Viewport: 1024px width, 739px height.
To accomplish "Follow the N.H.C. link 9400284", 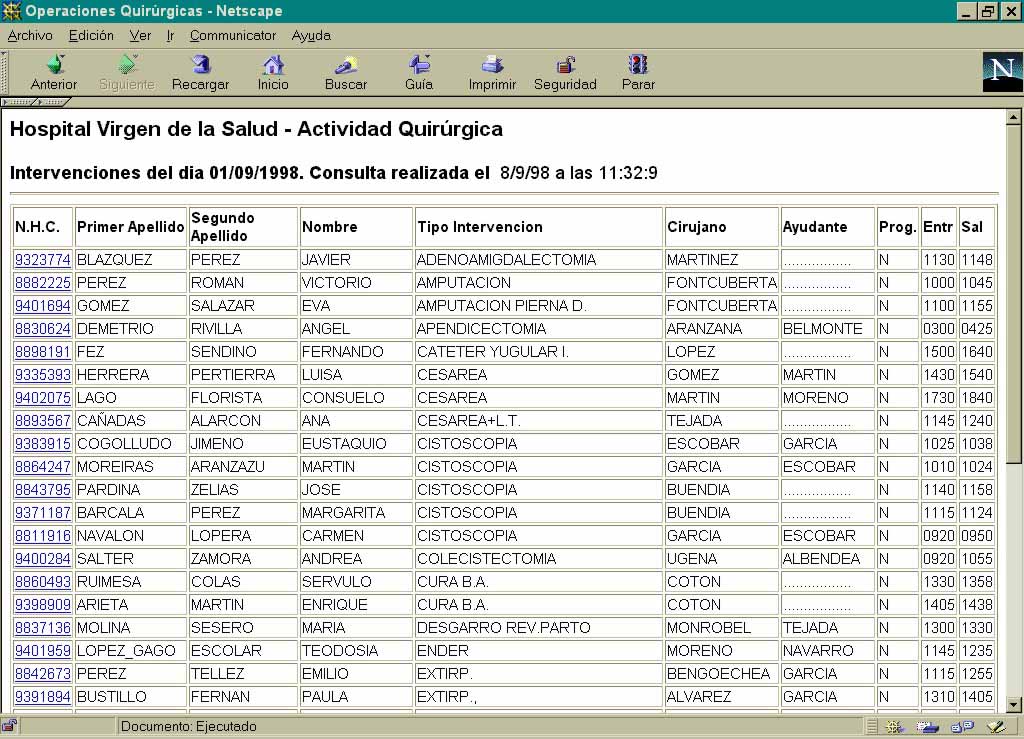I will [x=42, y=559].
